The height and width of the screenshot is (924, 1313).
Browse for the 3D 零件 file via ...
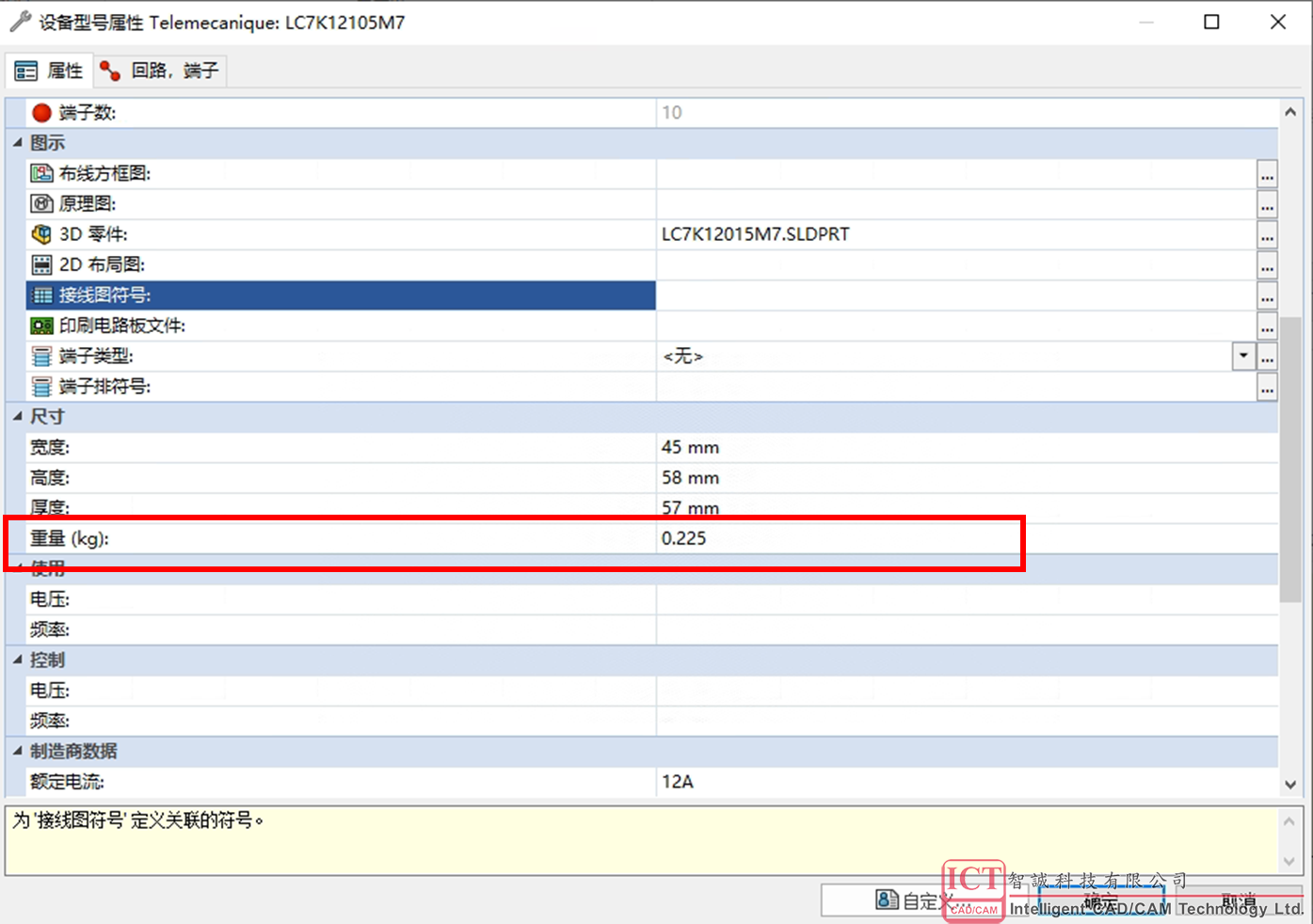point(1267,235)
